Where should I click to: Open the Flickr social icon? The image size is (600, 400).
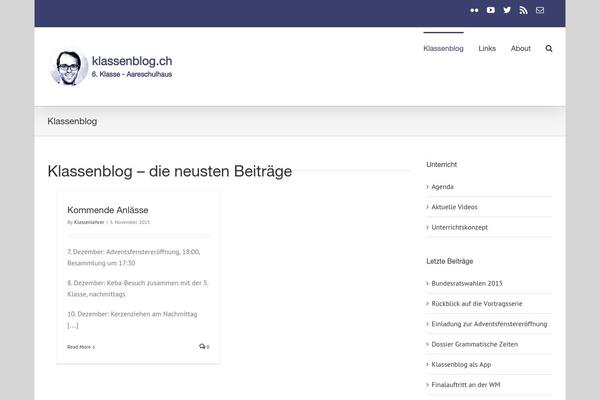(x=474, y=10)
